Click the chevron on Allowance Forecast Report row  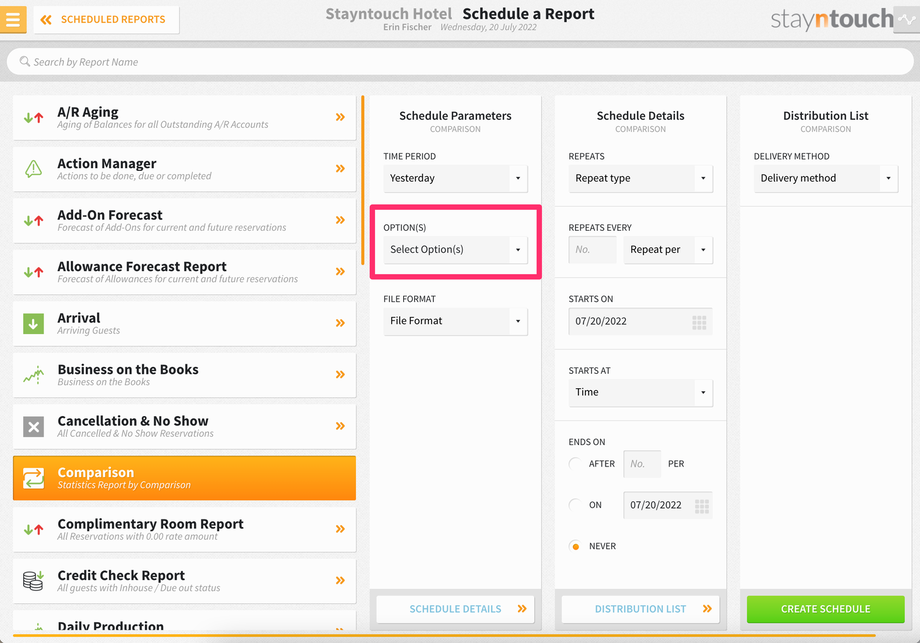(x=340, y=272)
